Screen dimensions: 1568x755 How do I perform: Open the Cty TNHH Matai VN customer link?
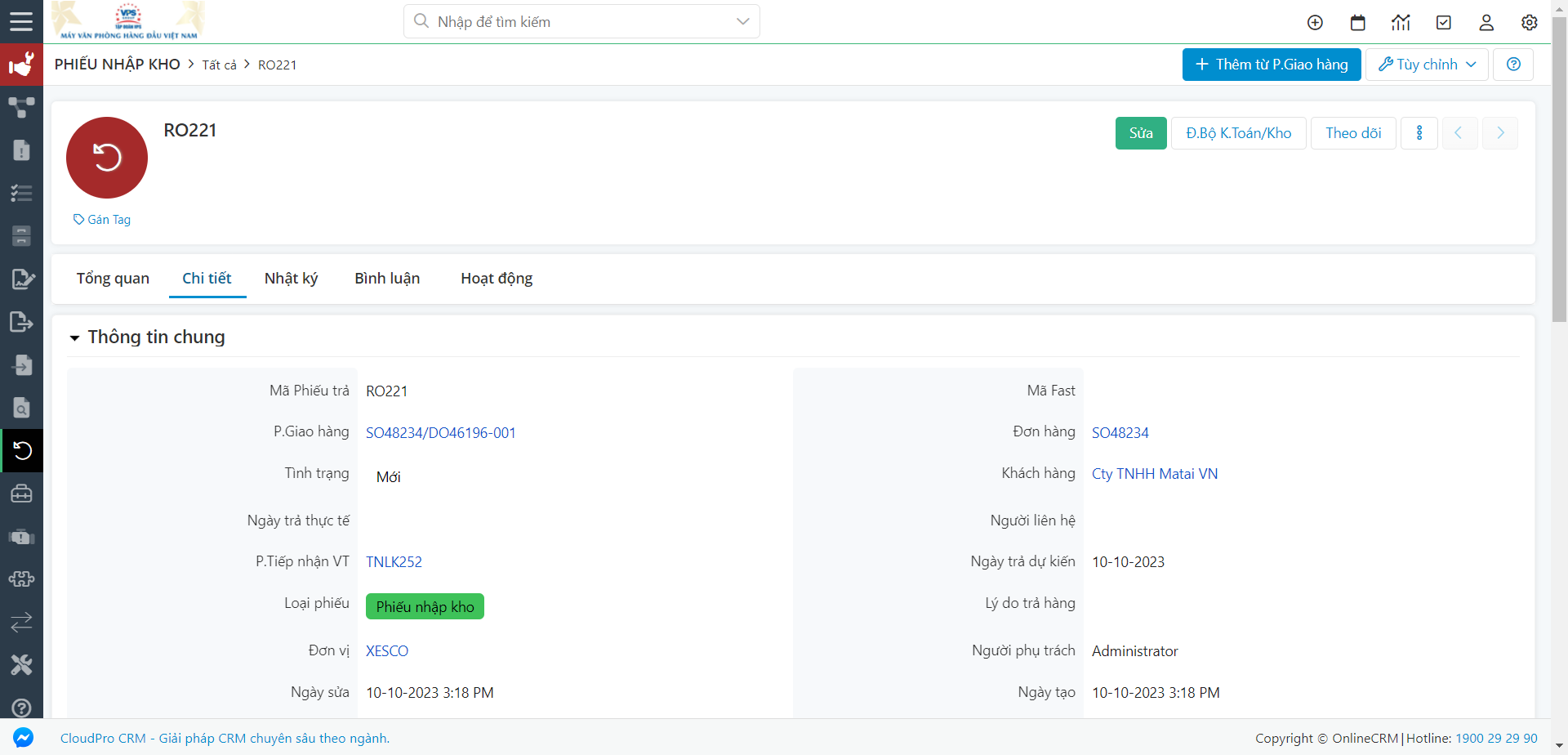1155,474
